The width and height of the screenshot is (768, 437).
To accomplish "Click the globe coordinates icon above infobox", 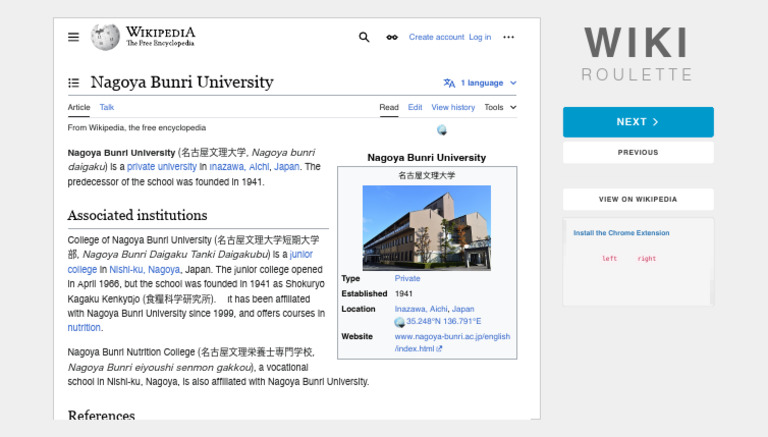I will point(442,130).
